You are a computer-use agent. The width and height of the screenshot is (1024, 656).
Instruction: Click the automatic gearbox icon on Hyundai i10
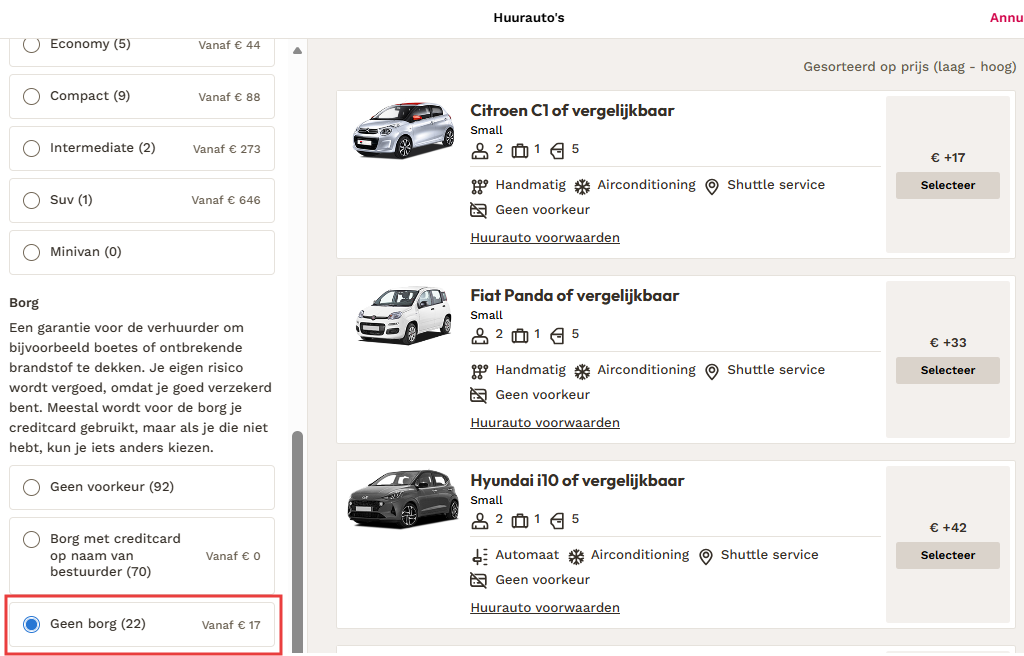click(x=479, y=557)
